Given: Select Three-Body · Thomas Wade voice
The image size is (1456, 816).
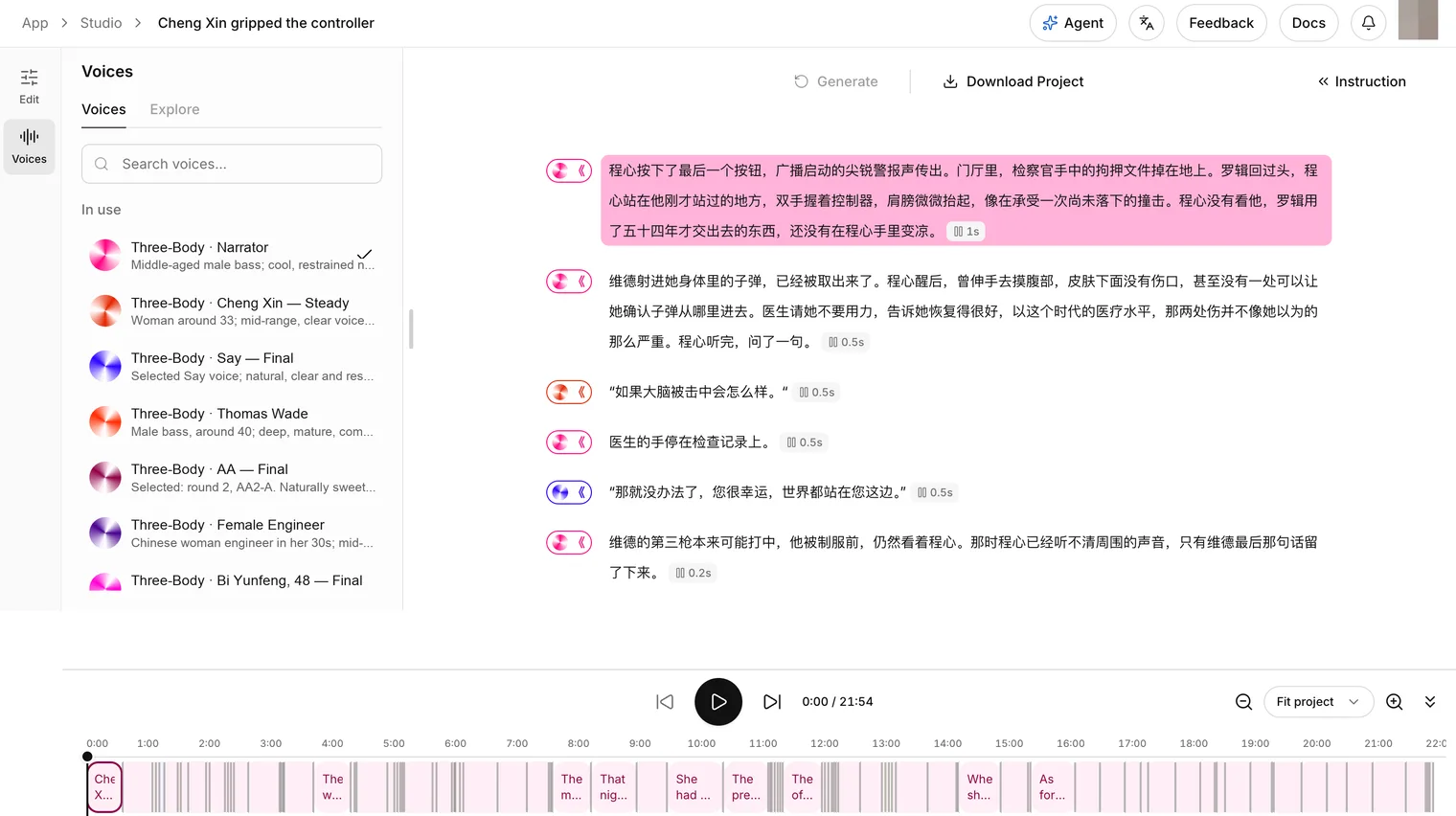Looking at the screenshot, I should coord(232,422).
